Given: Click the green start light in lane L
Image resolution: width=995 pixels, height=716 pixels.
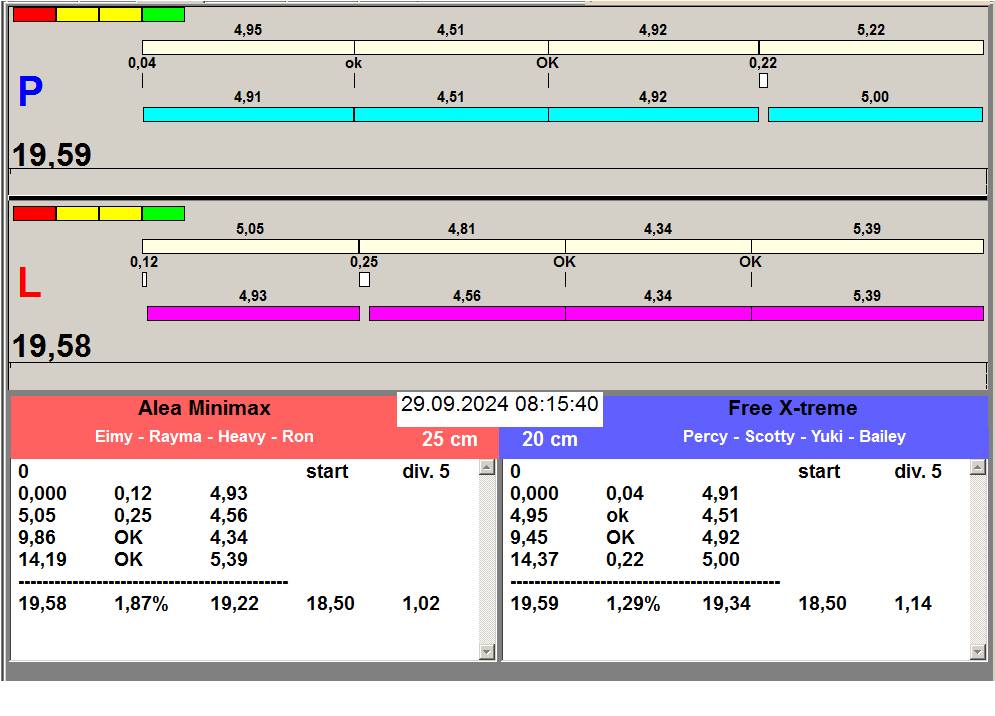Looking at the screenshot, I should tap(164, 213).
